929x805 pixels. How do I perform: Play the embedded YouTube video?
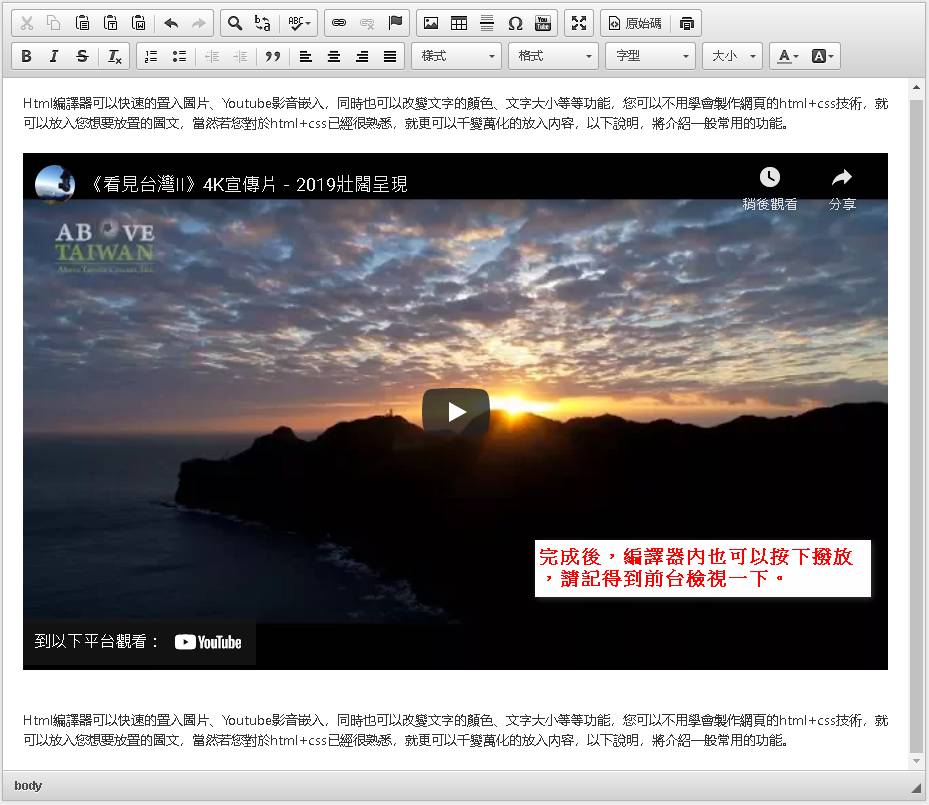point(456,411)
